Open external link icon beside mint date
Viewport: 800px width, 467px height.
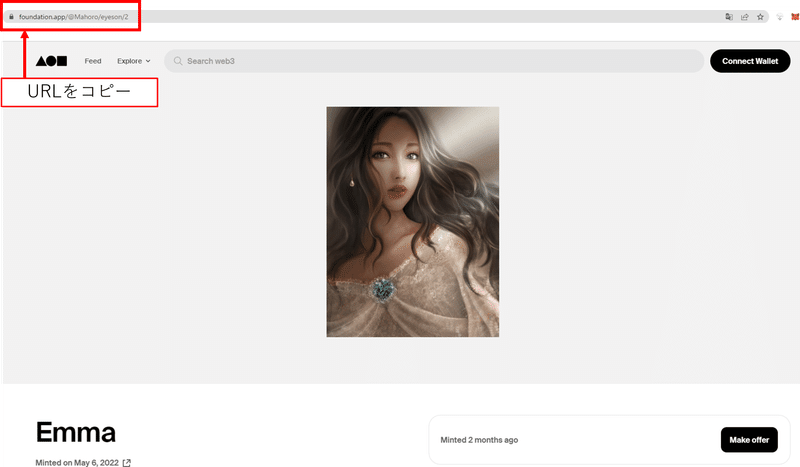(x=127, y=463)
